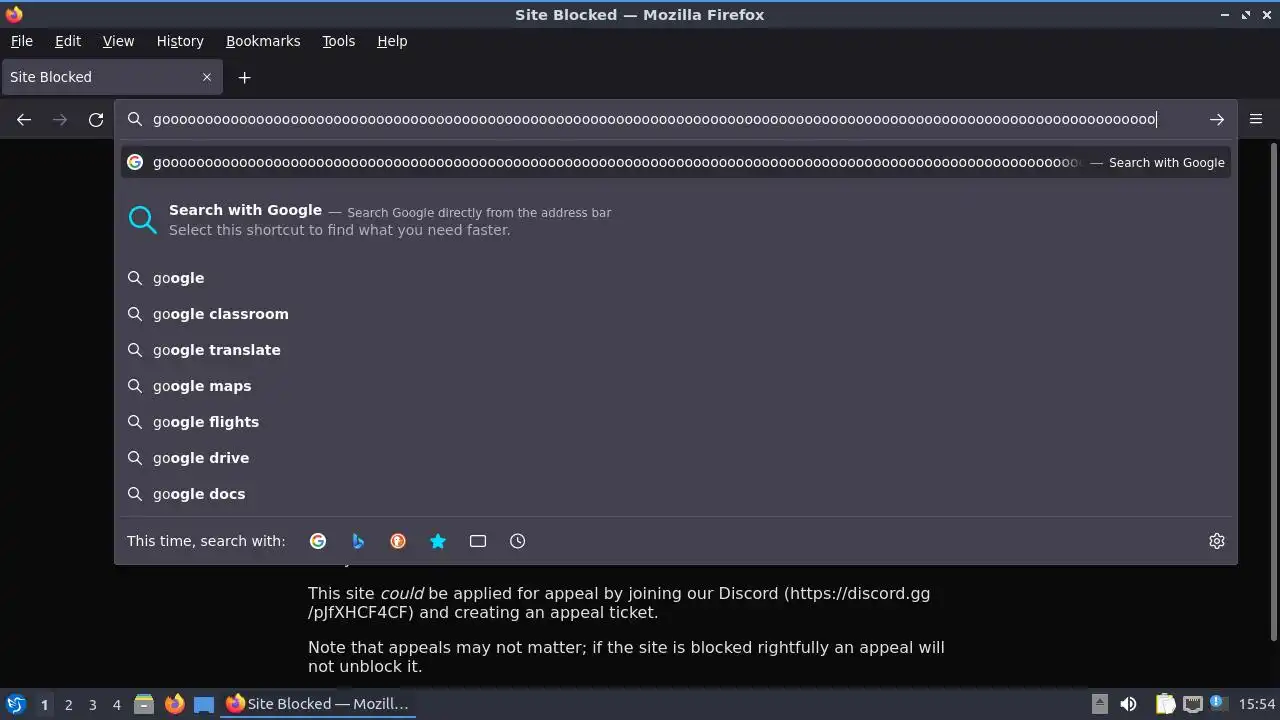1280x720 pixels.
Task: Open the File menu
Action: pos(22,41)
